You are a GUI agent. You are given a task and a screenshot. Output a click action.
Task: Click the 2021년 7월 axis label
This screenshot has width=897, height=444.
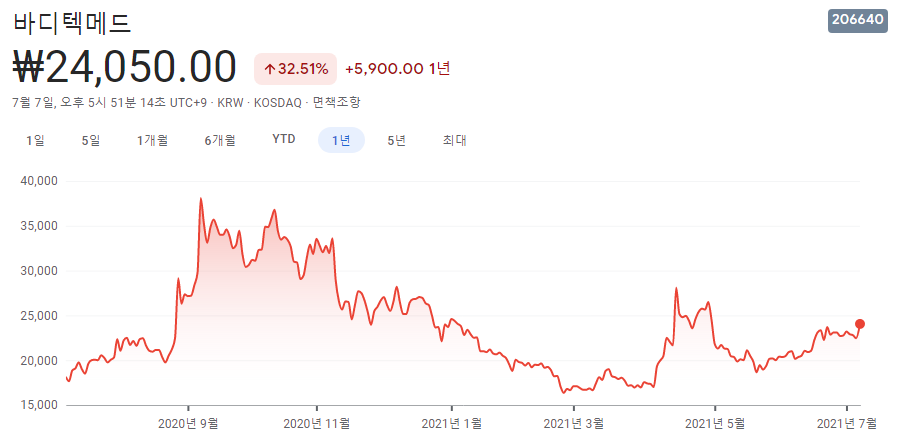(x=847, y=424)
